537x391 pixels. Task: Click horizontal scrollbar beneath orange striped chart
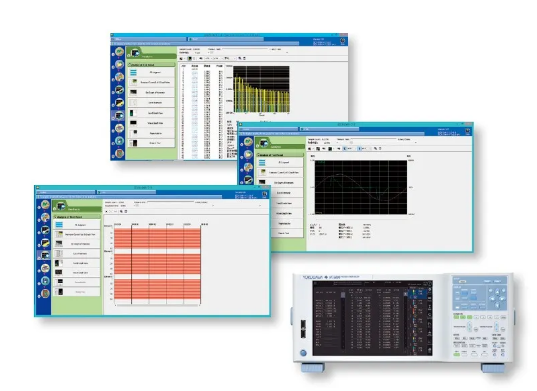click(158, 305)
